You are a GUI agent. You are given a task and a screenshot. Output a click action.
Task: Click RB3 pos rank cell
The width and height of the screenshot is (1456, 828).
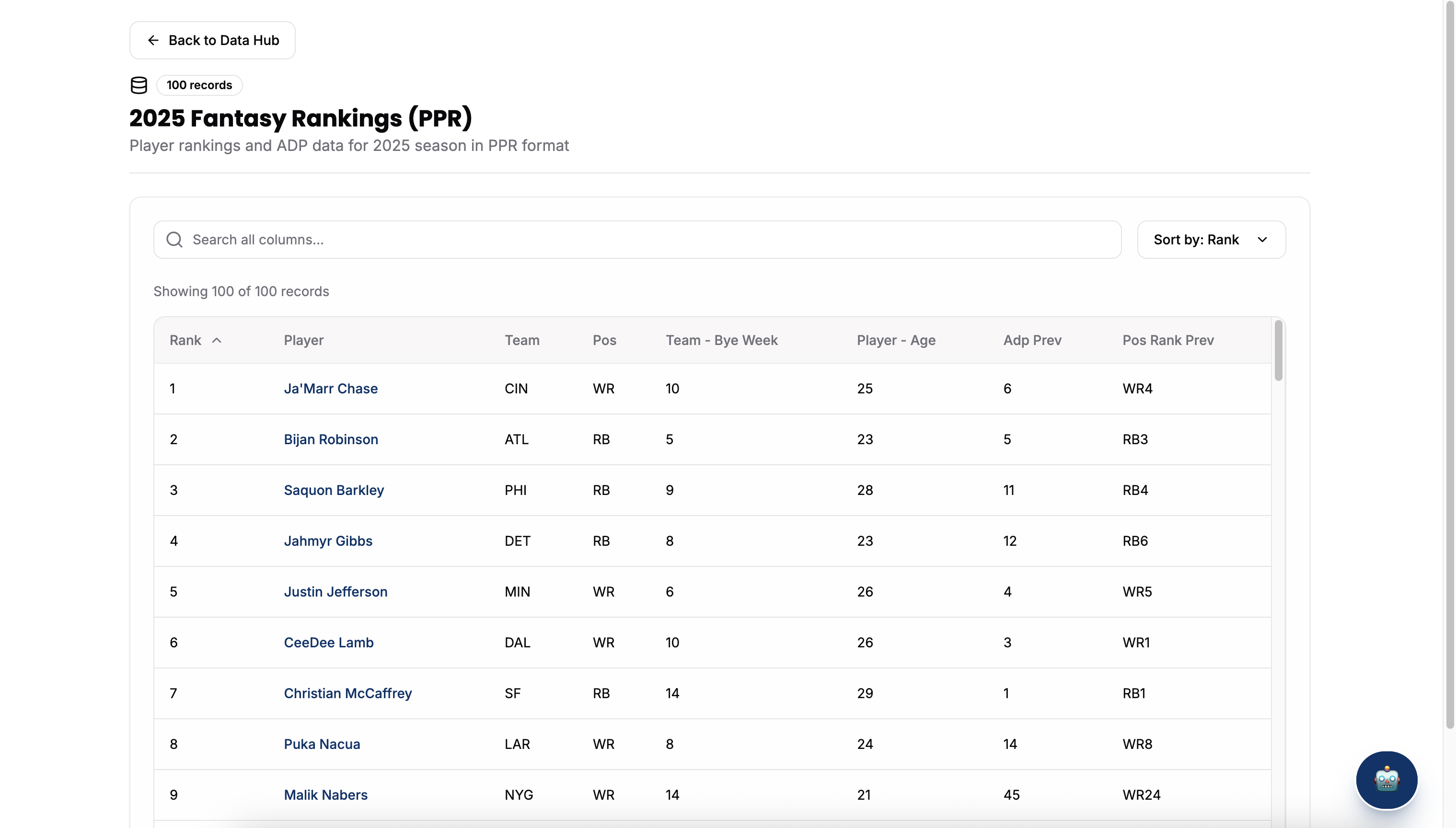(1135, 439)
